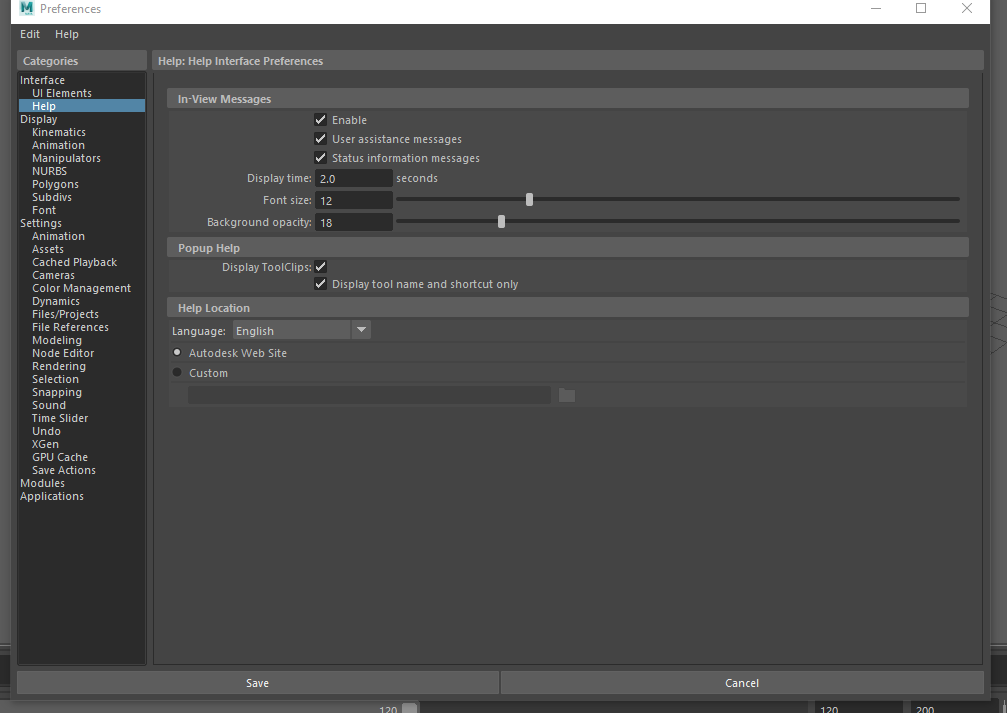
Task: Disable the Enable checkbox under In-View Messages
Action: pos(320,119)
